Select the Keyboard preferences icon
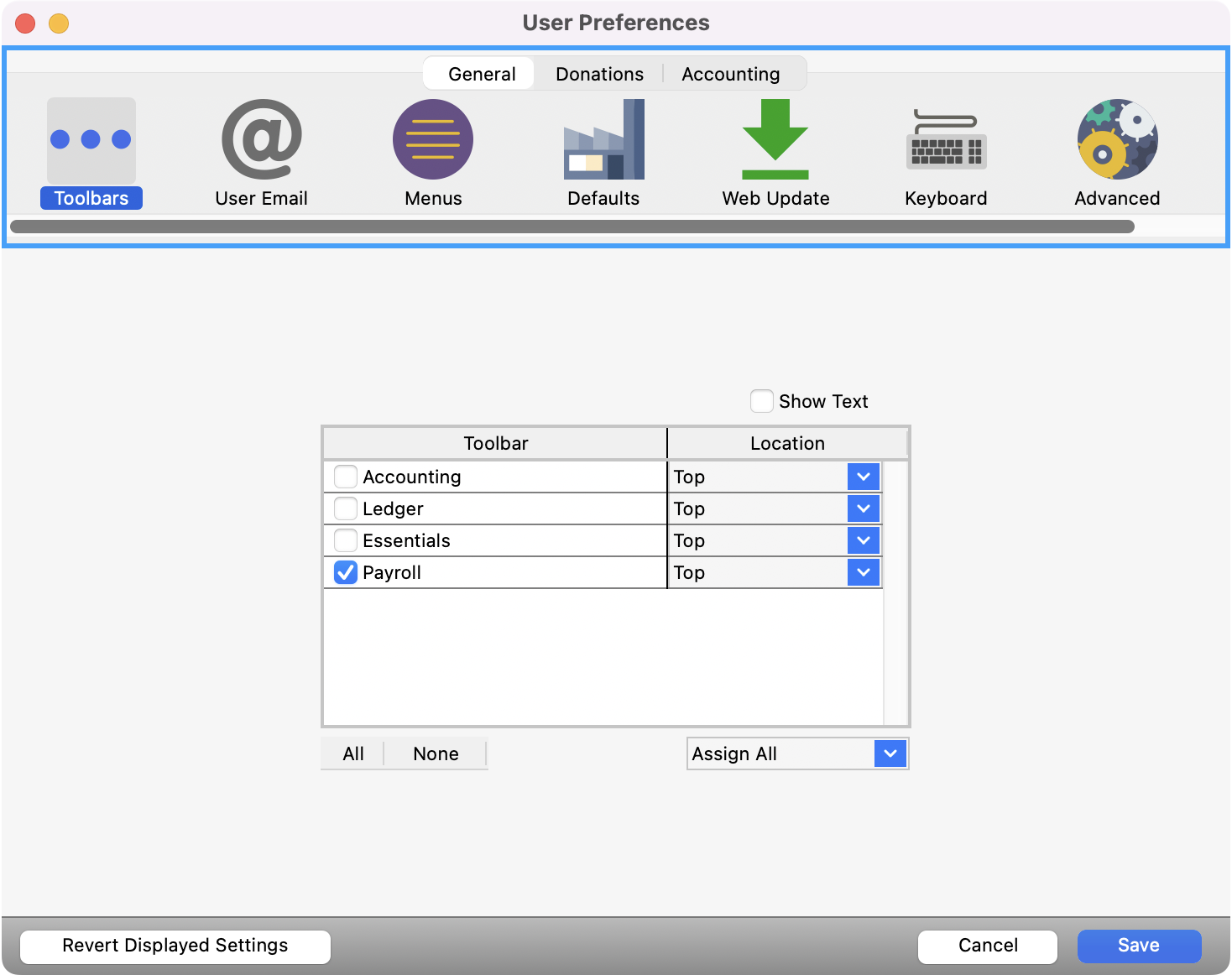Viewport: 1232px width, 975px height. 946,140
